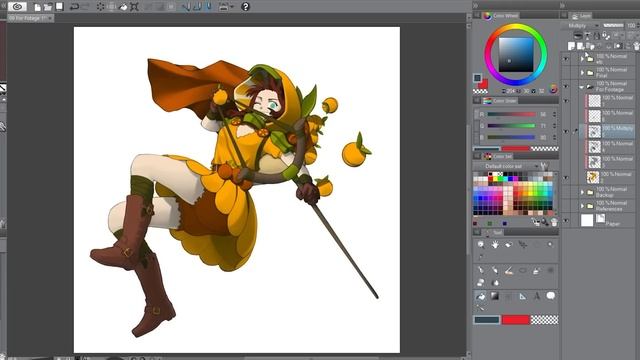The height and width of the screenshot is (360, 640).
Task: Collapse the layer palette dock with chevrons
Action: [x=562, y=5]
